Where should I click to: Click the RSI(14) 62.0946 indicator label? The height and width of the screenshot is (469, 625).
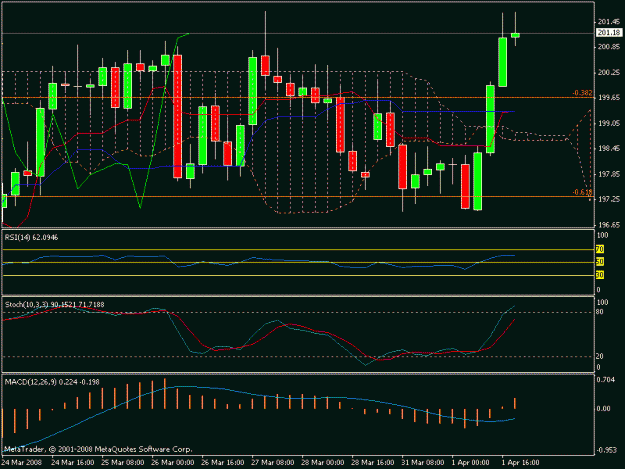[31, 237]
